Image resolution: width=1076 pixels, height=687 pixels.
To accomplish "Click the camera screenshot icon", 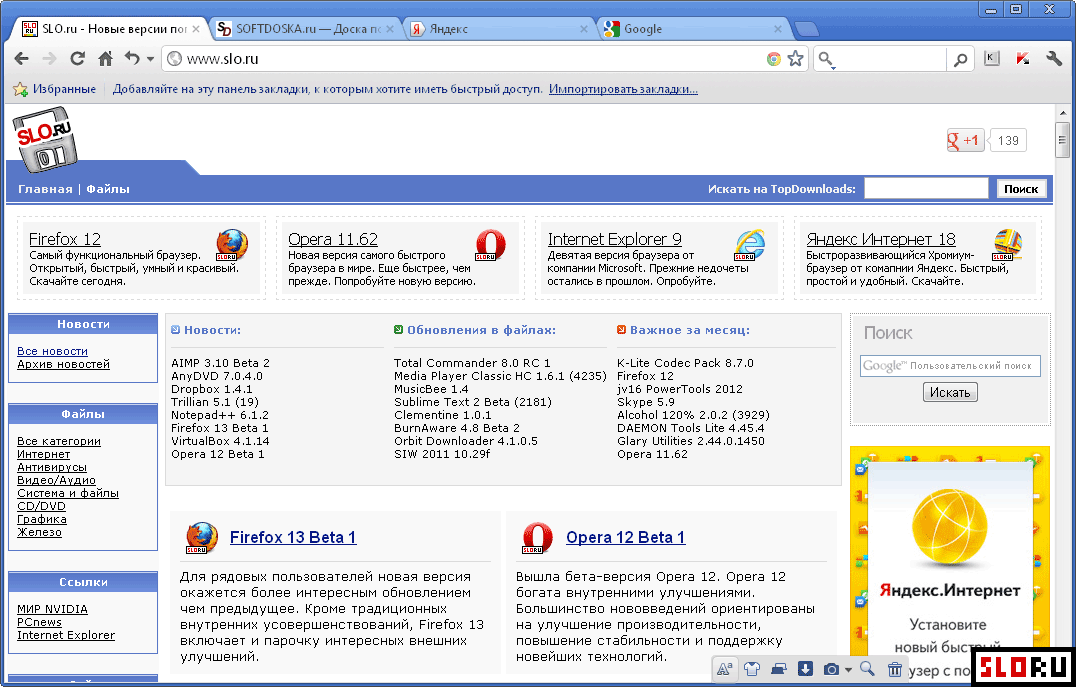I will point(831,669).
